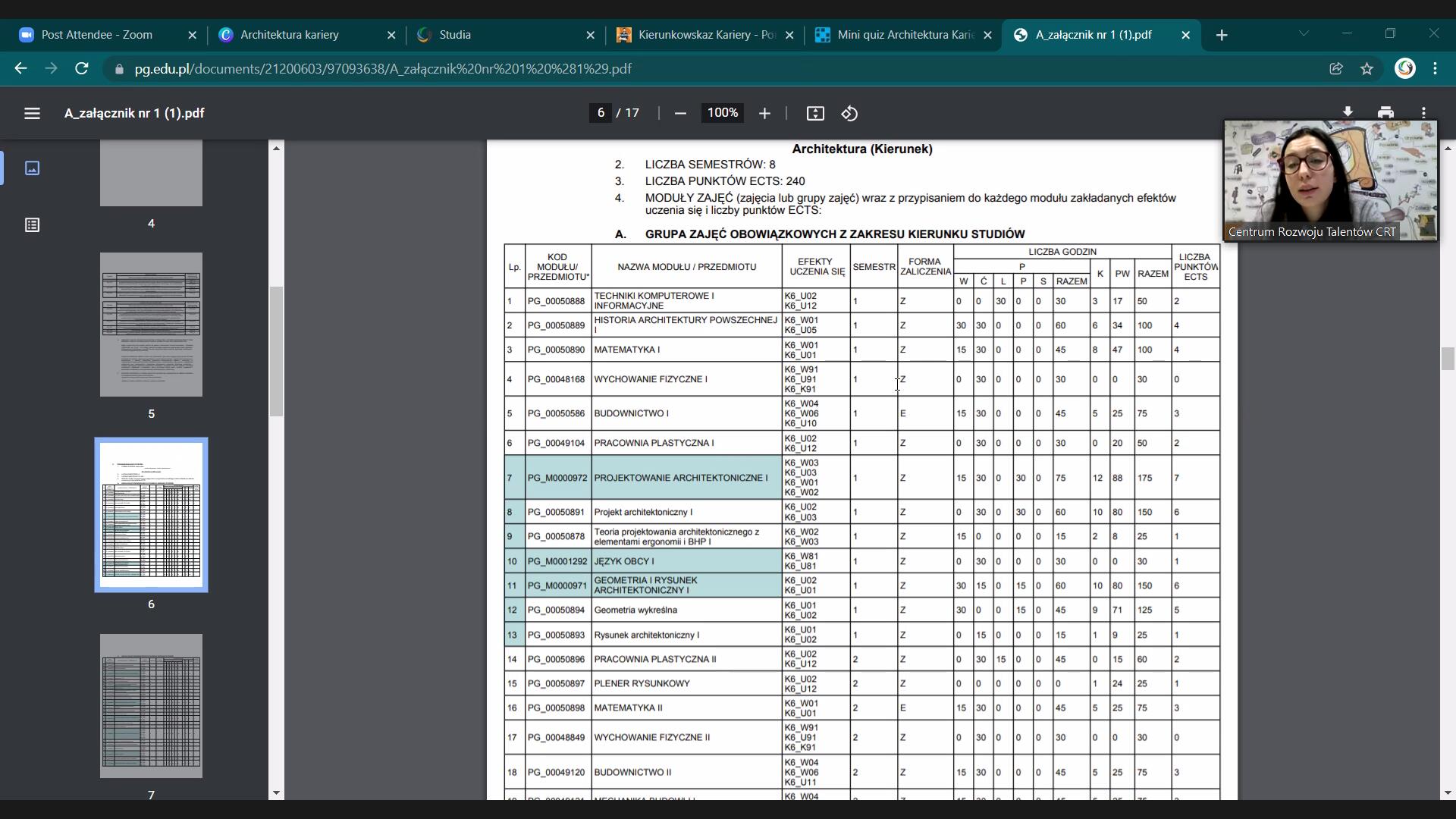Click the thumbnail panel scrollbar
1456x819 pixels.
(x=276, y=351)
